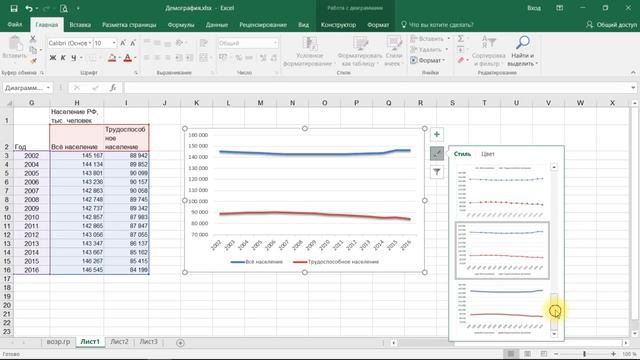Open the Удалить cells dropdown
This screenshot has width=640, height=360.
coord(429,49)
